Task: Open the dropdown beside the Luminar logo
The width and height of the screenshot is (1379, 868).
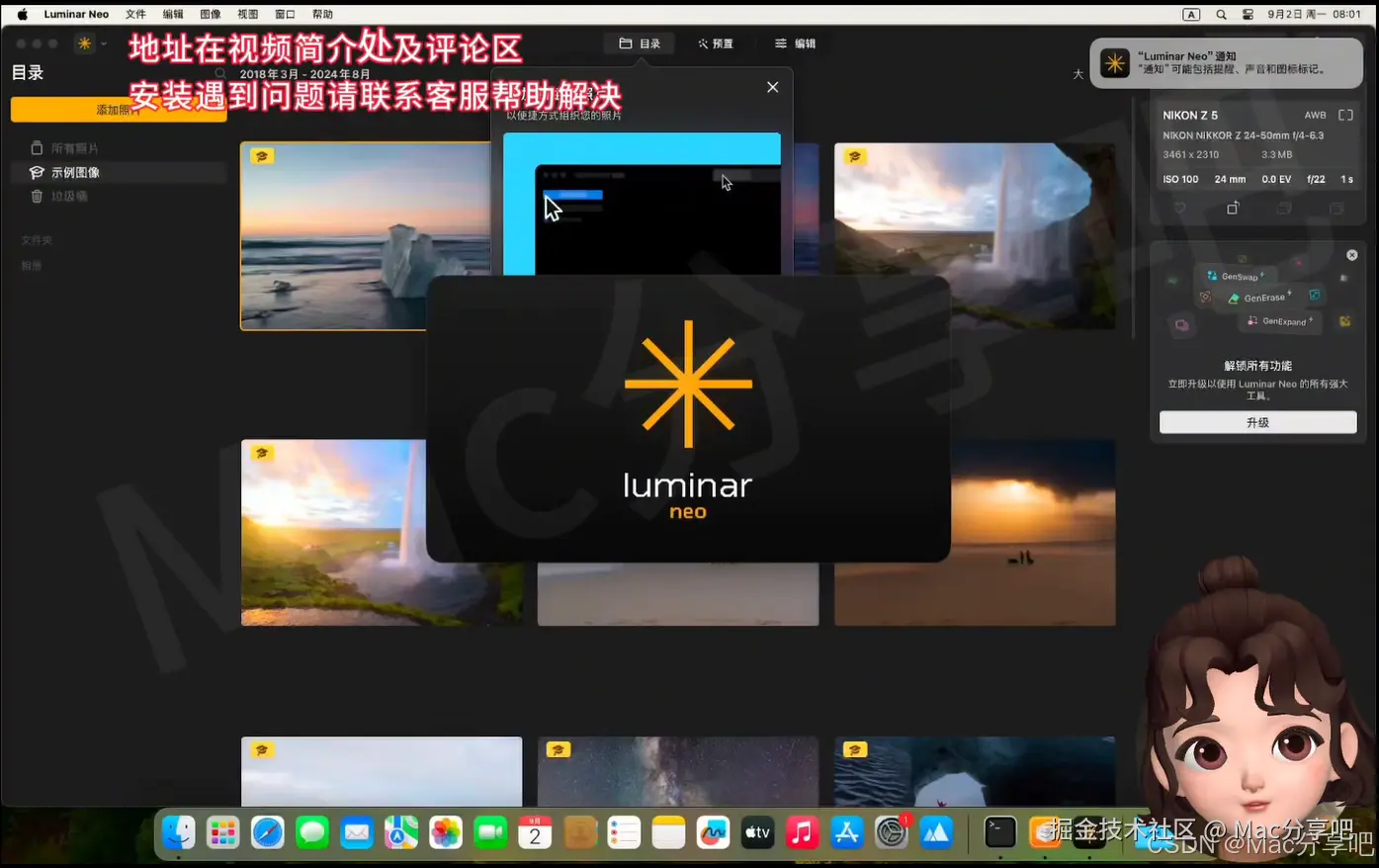Action: 102,43
